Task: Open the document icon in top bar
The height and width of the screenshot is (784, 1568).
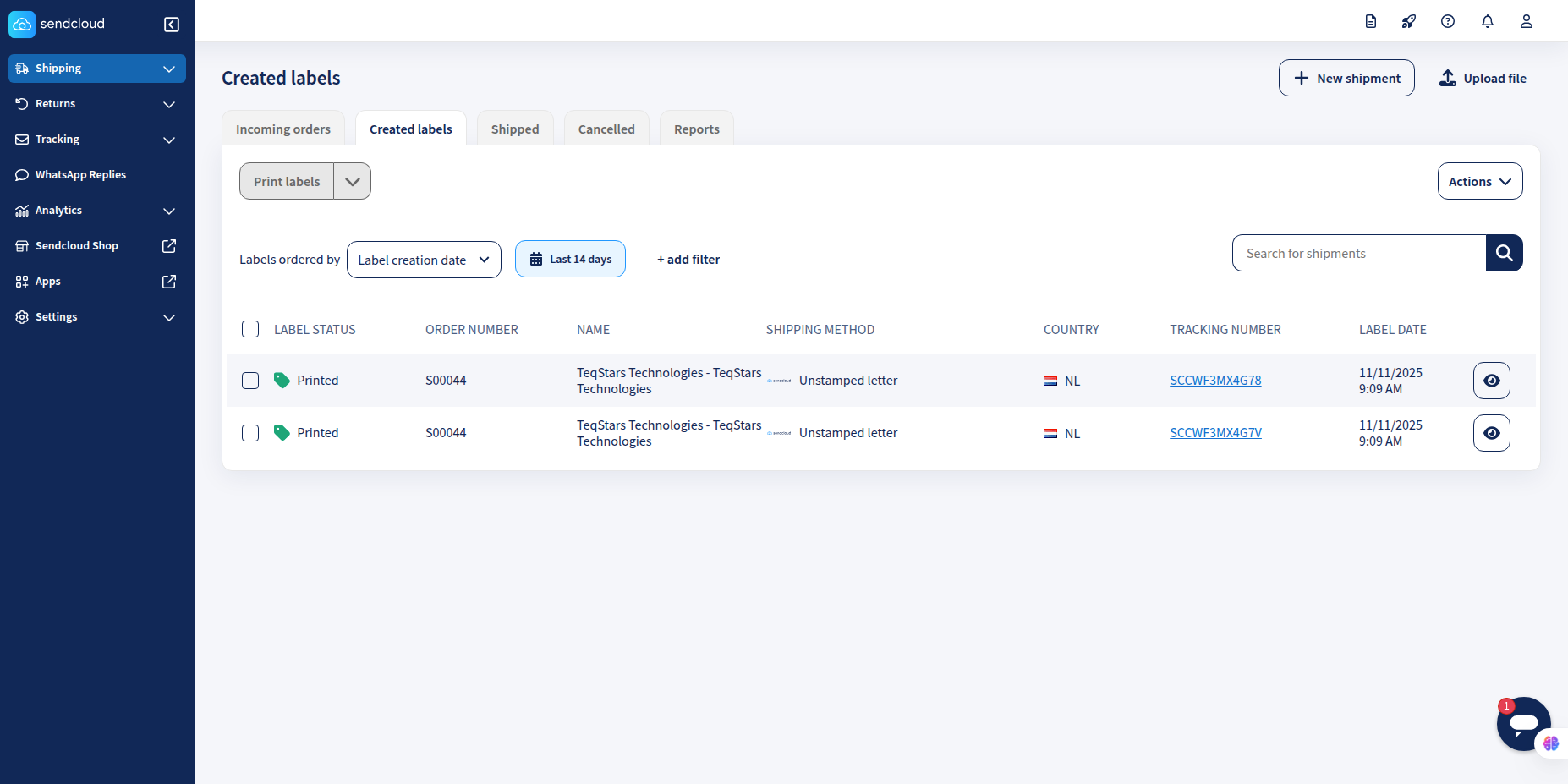Action: click(x=1371, y=21)
